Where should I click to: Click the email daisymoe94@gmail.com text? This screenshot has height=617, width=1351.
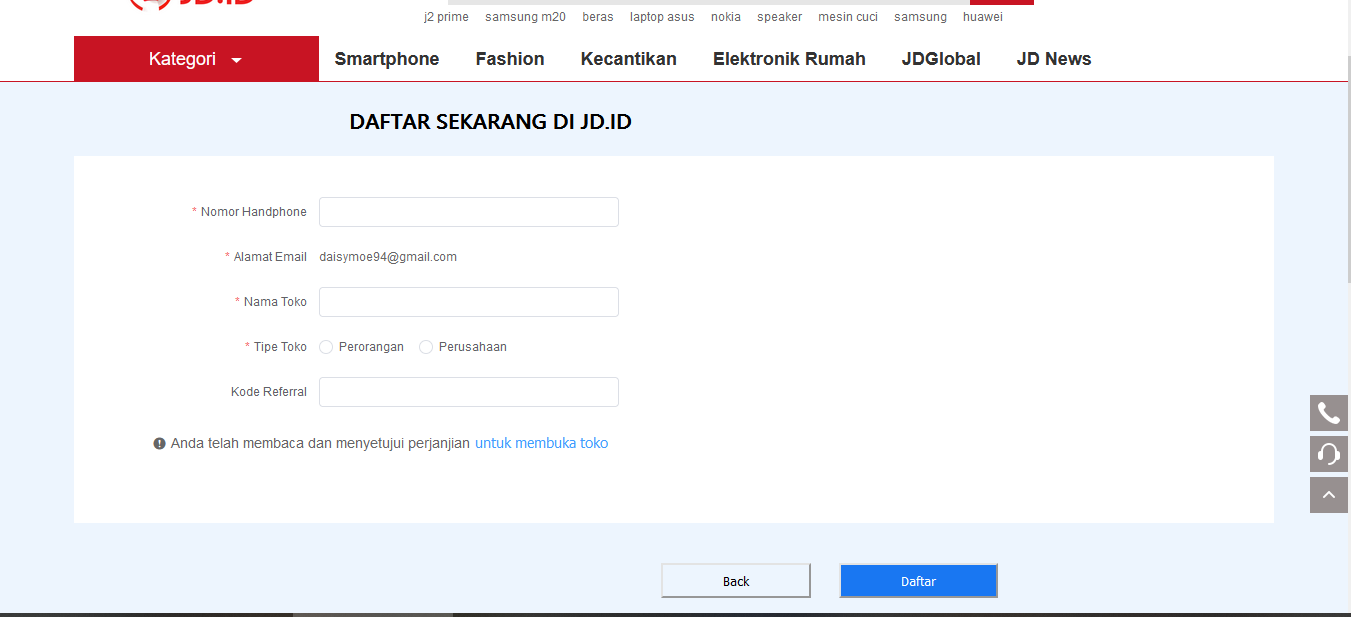pos(388,257)
